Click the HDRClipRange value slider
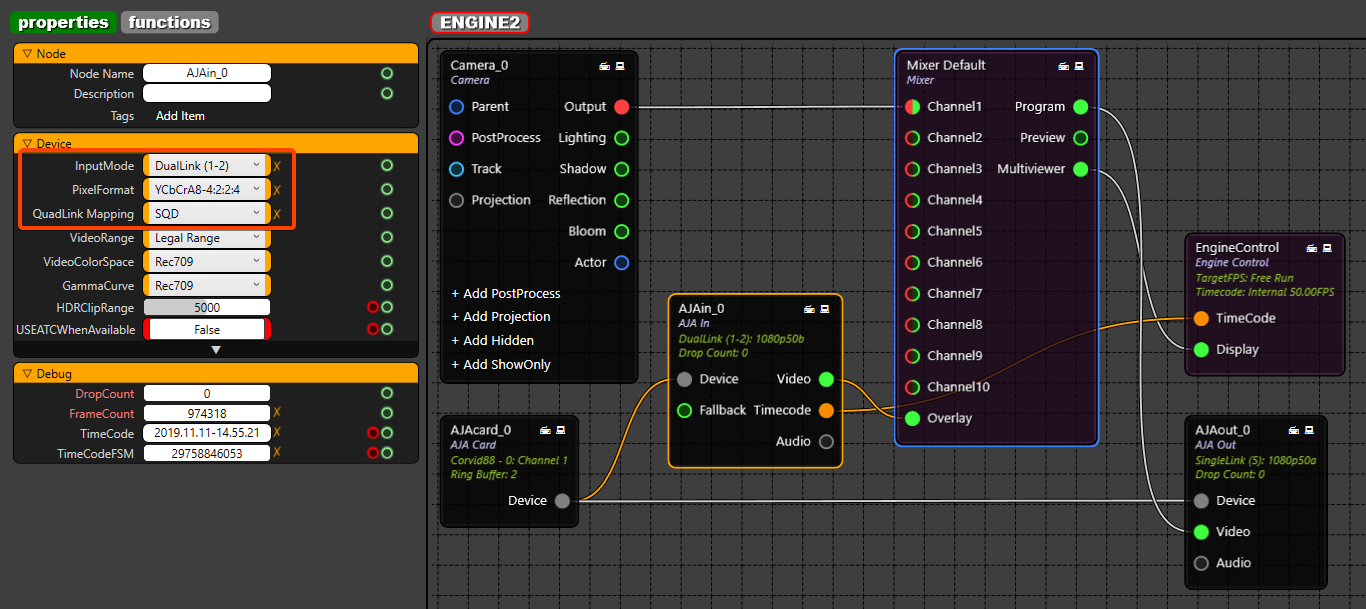The height and width of the screenshot is (609, 1366). [207, 307]
